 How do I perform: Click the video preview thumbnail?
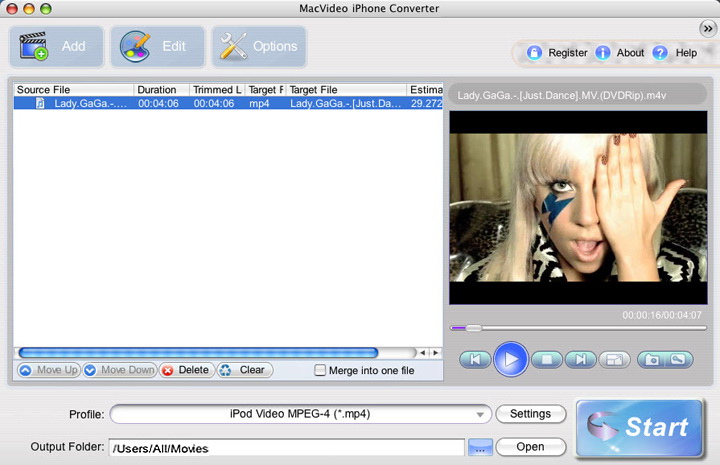click(x=578, y=207)
